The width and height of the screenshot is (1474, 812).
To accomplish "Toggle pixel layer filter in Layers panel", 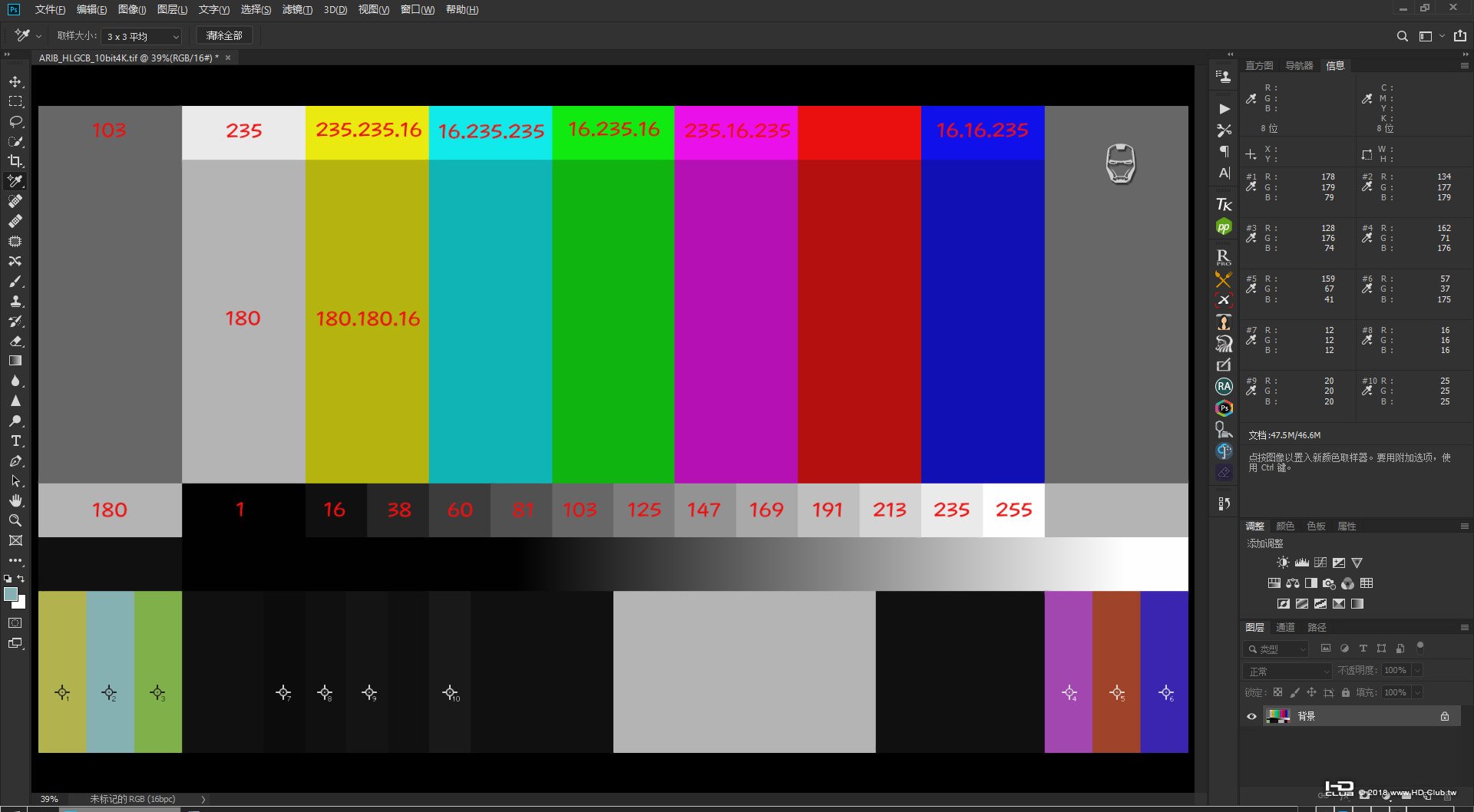I will coord(1326,649).
